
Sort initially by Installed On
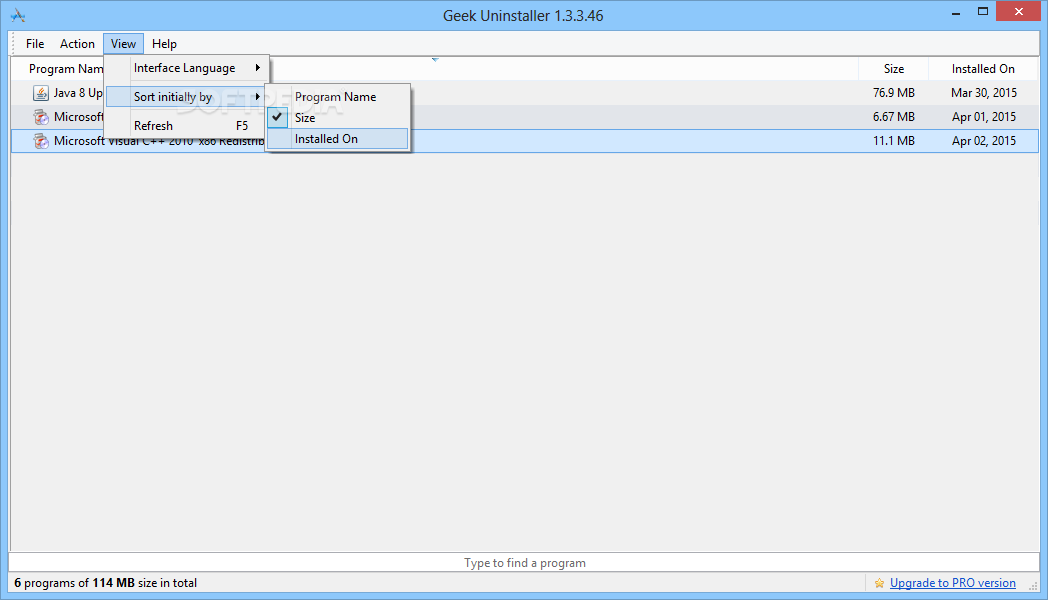(338, 139)
